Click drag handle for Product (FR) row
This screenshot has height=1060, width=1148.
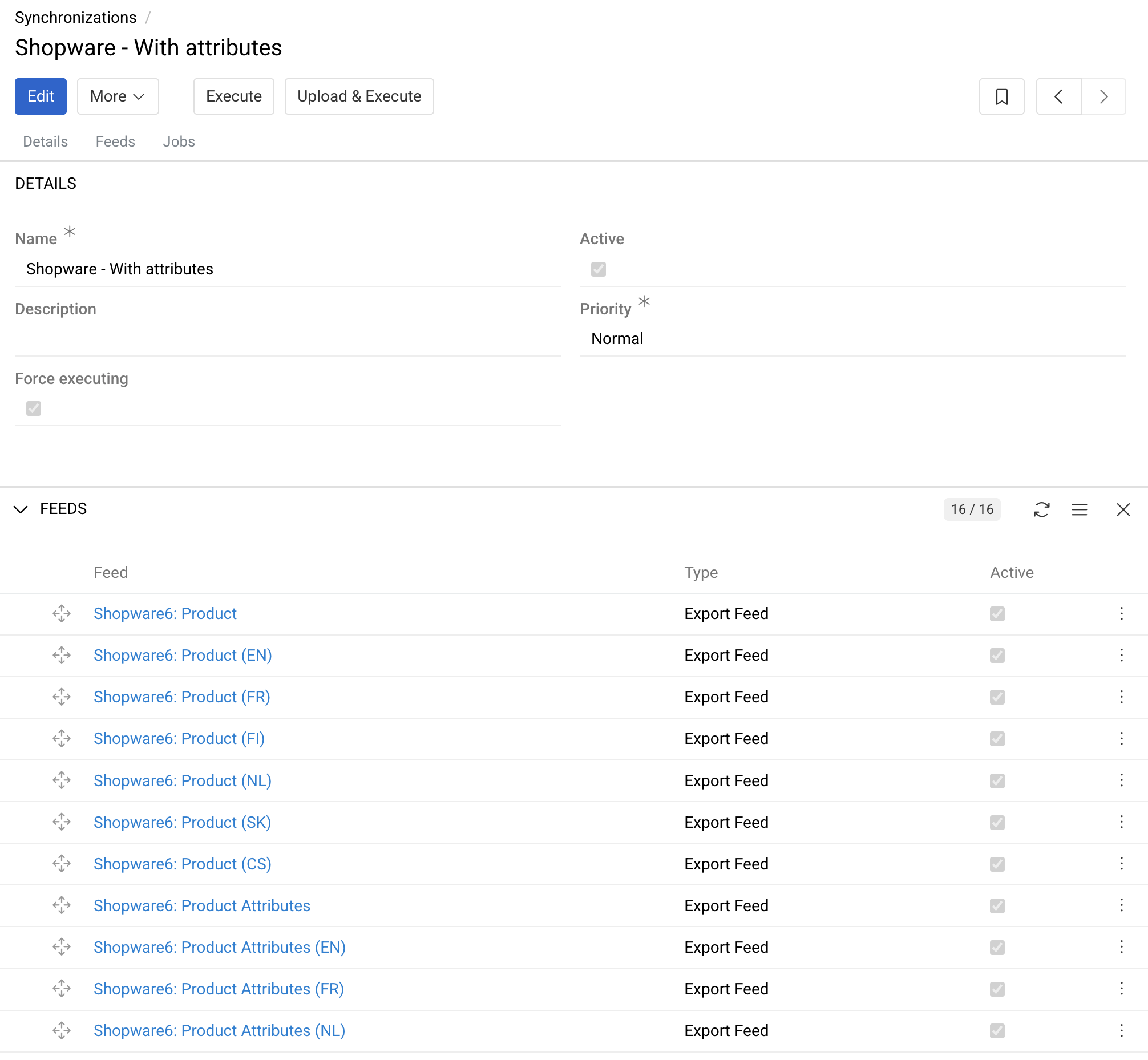pyautogui.click(x=62, y=697)
